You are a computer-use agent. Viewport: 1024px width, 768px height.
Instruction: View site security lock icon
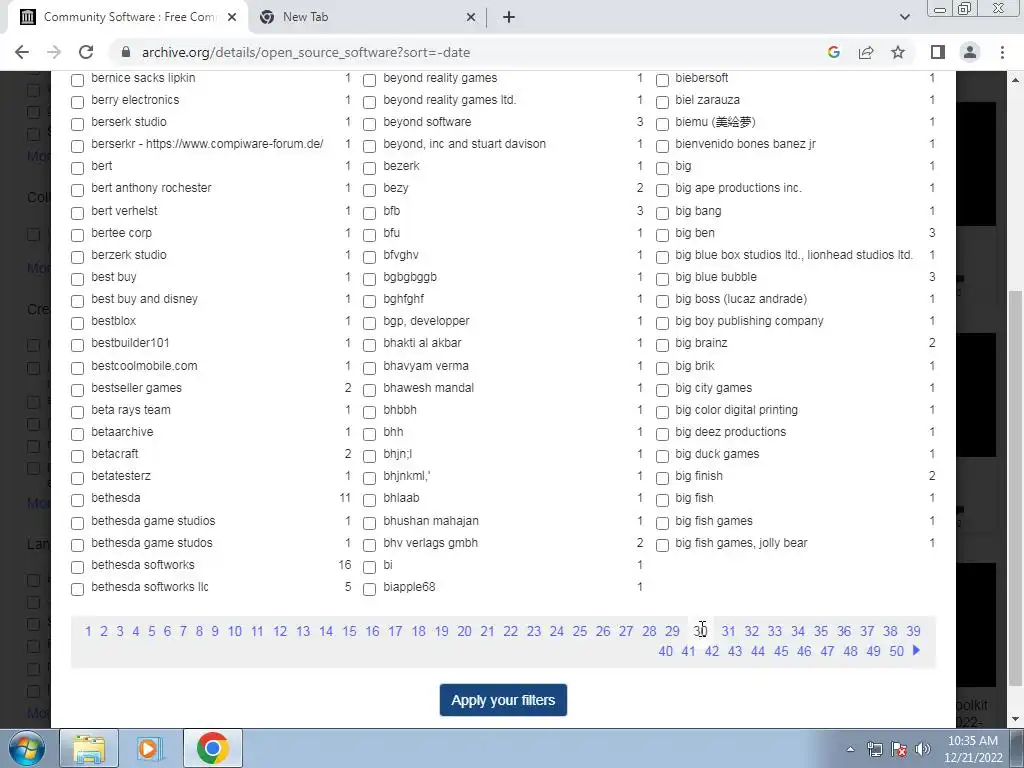click(126, 52)
